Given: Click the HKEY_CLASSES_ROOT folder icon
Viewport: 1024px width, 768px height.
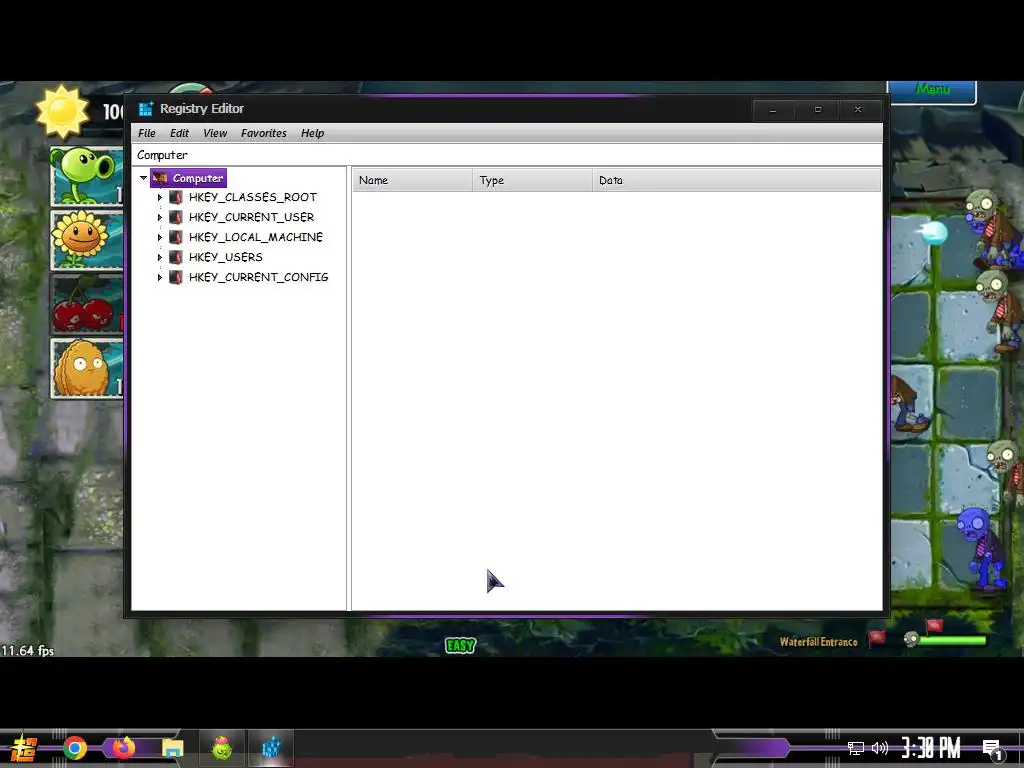Looking at the screenshot, I should click(x=176, y=197).
